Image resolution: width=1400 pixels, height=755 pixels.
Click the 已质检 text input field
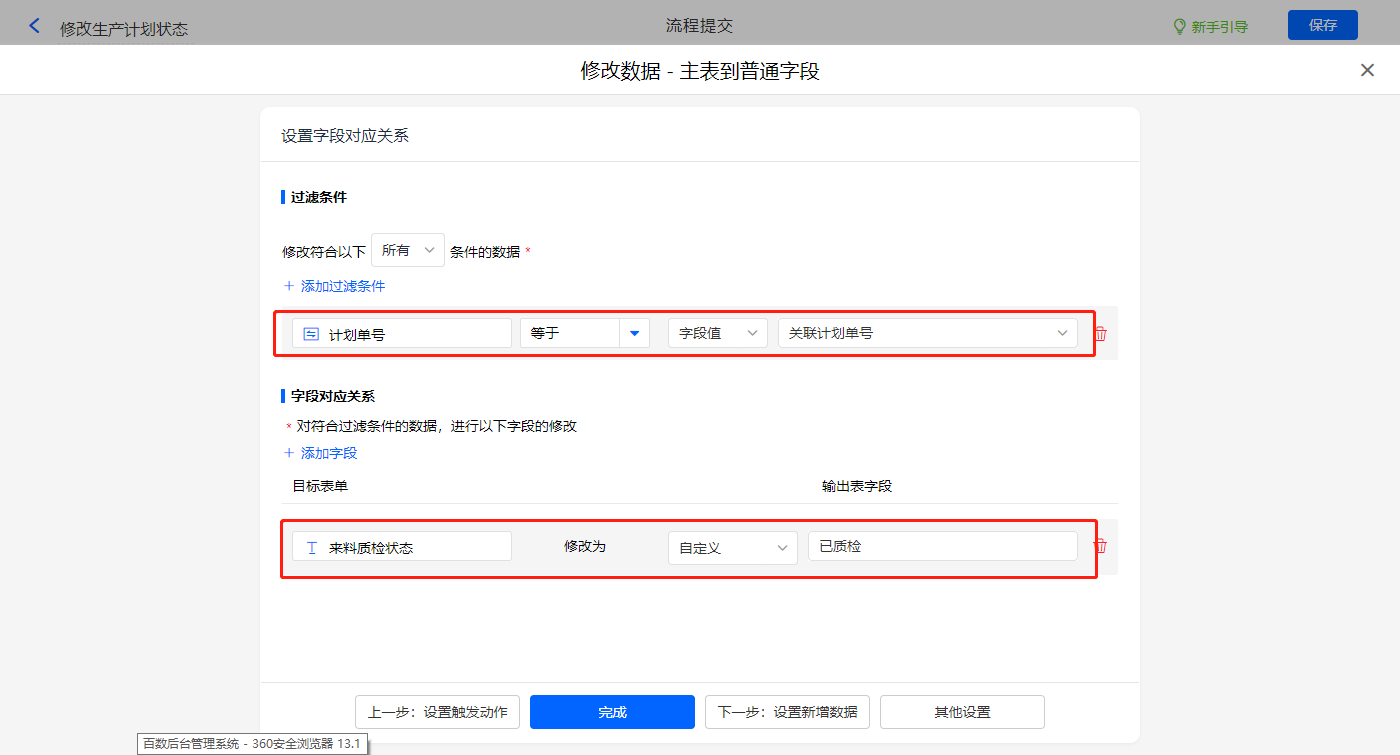pos(942,546)
